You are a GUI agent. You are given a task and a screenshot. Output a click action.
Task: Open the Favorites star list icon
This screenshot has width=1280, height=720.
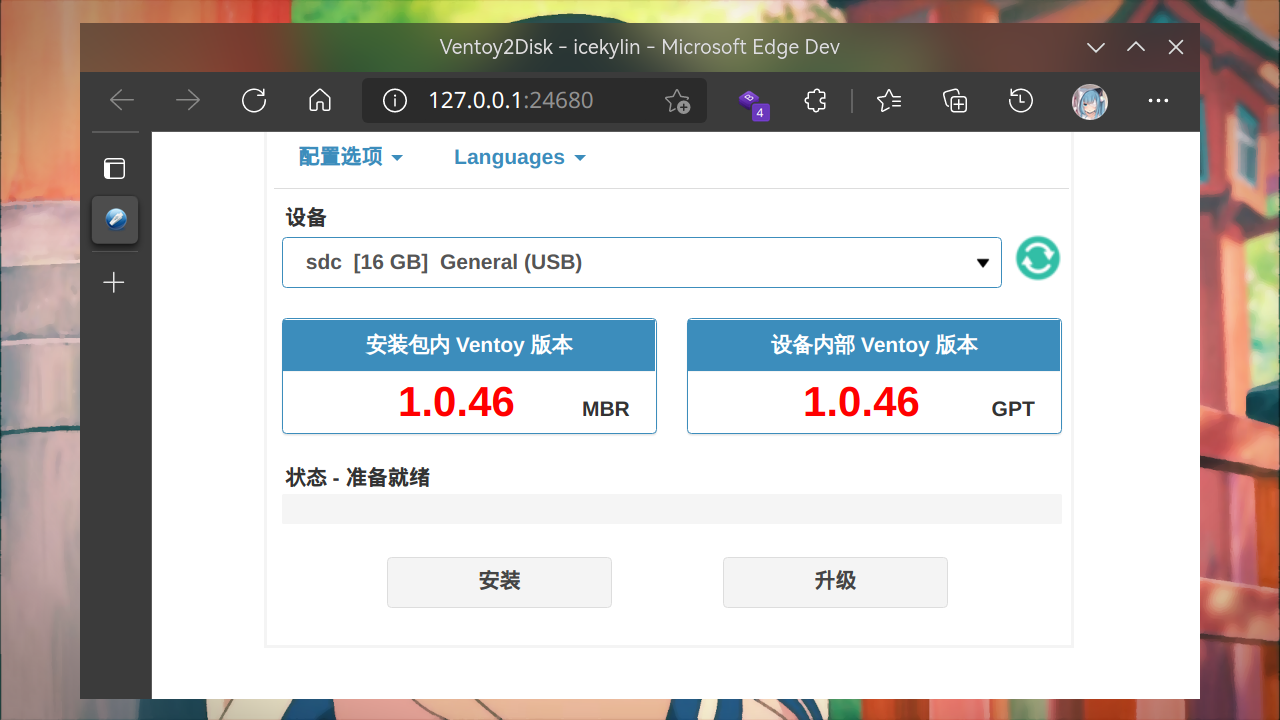pos(889,100)
